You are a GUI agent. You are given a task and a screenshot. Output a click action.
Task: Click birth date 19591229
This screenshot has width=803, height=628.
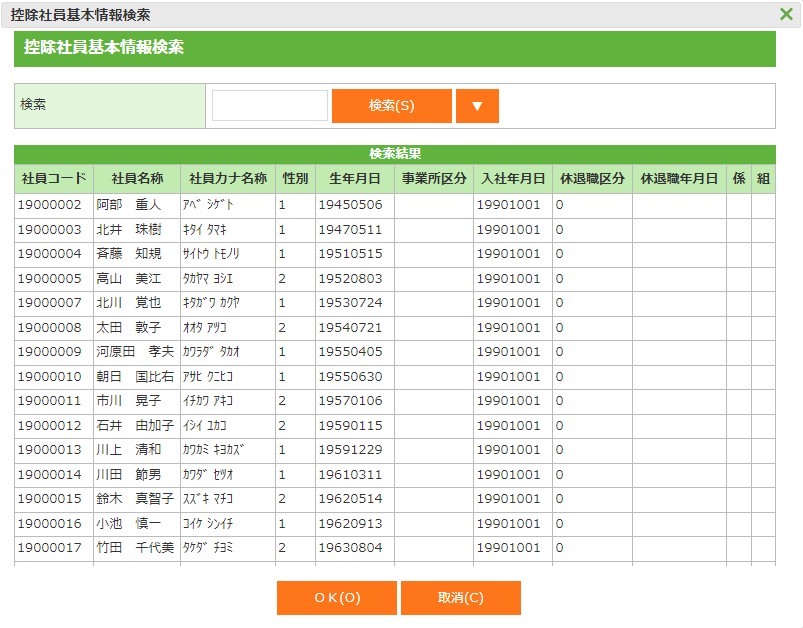pyautogui.click(x=351, y=450)
